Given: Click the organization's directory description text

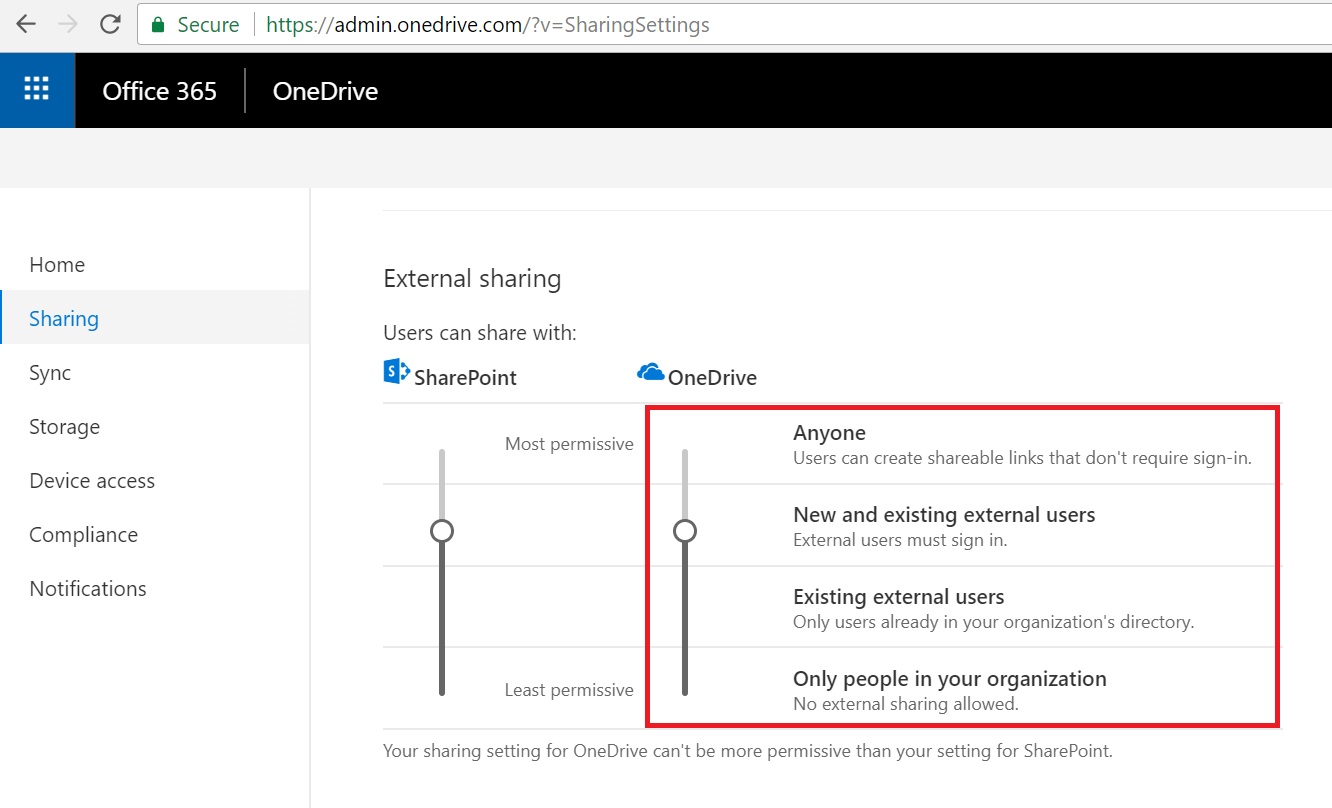Looking at the screenshot, I should click(993, 622).
